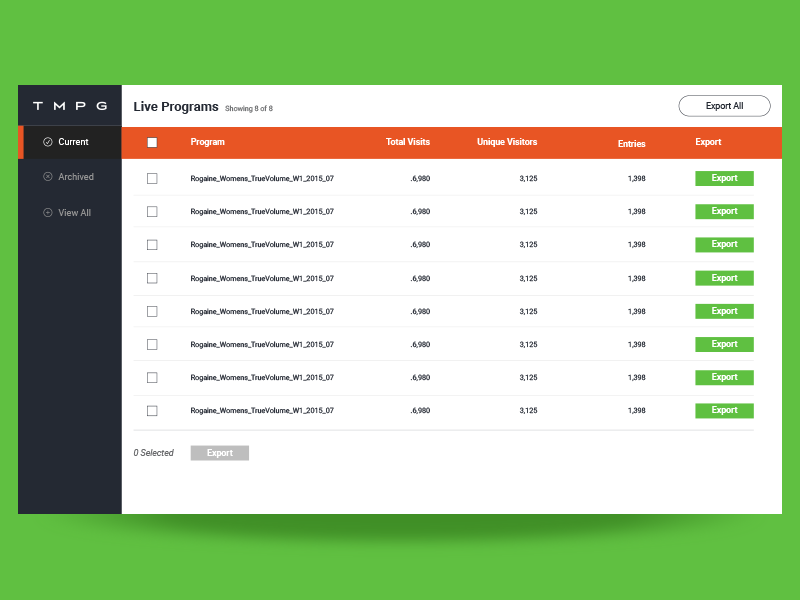The height and width of the screenshot is (600, 800).
Task: Export the sixth row's program
Action: coord(724,344)
